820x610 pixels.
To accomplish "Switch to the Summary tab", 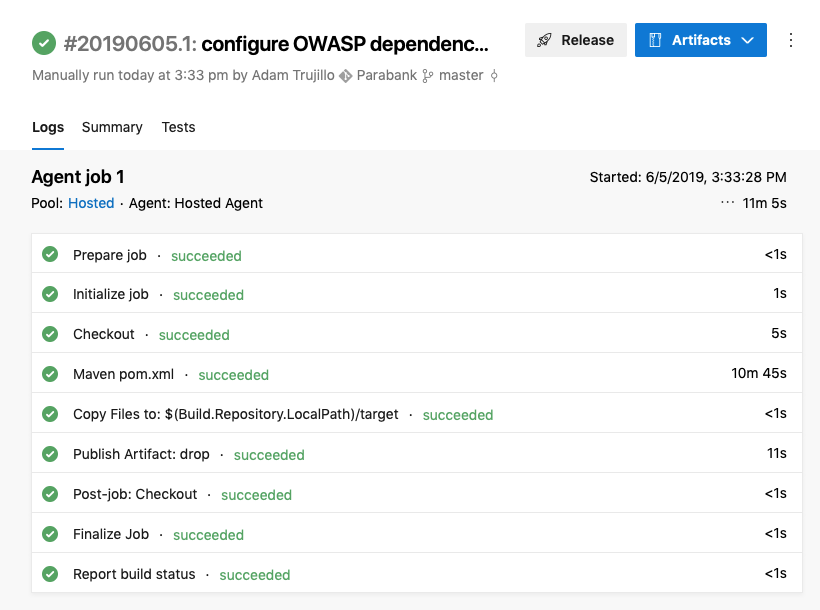I will point(112,127).
